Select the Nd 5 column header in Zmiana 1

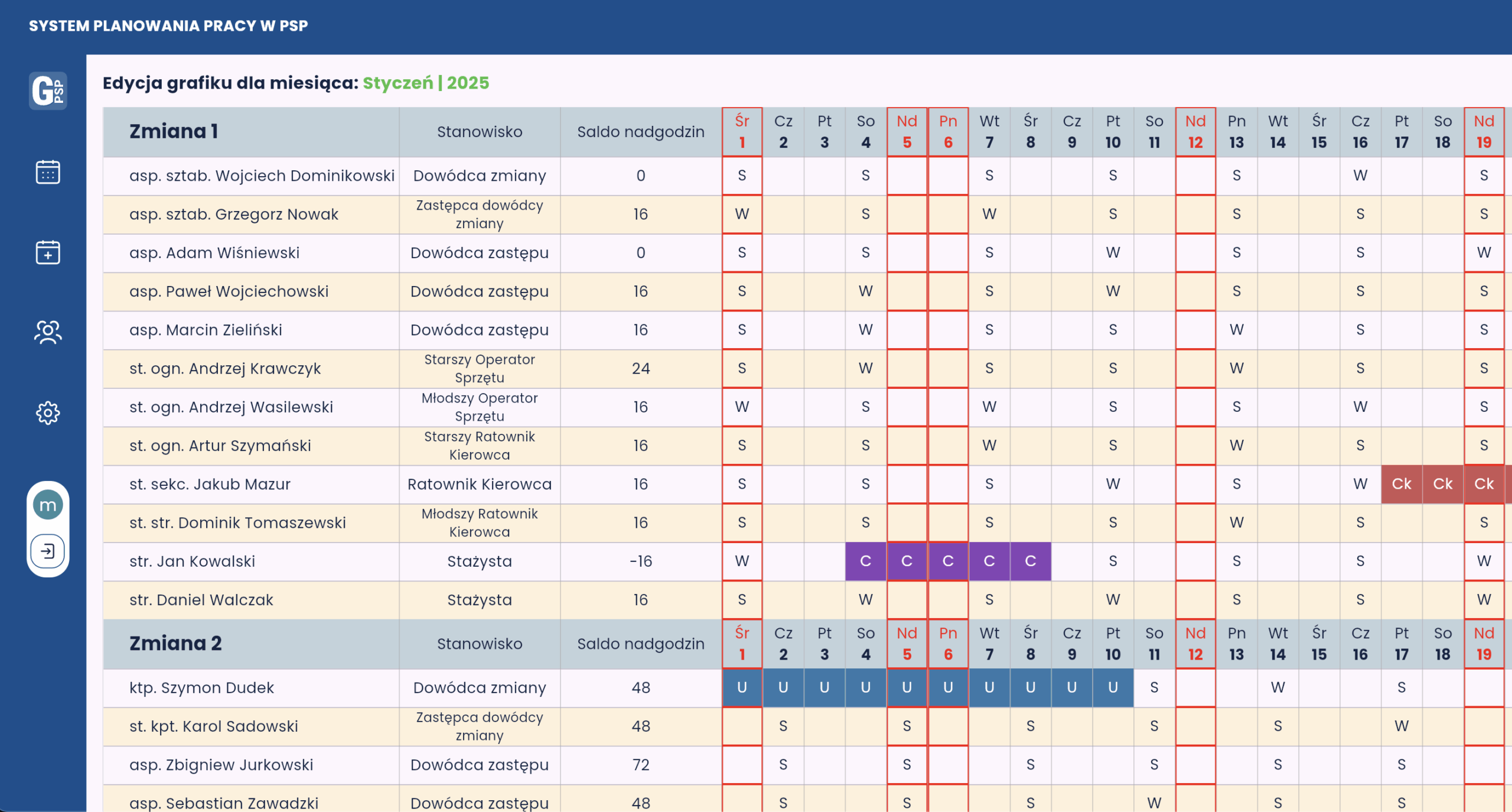point(907,132)
